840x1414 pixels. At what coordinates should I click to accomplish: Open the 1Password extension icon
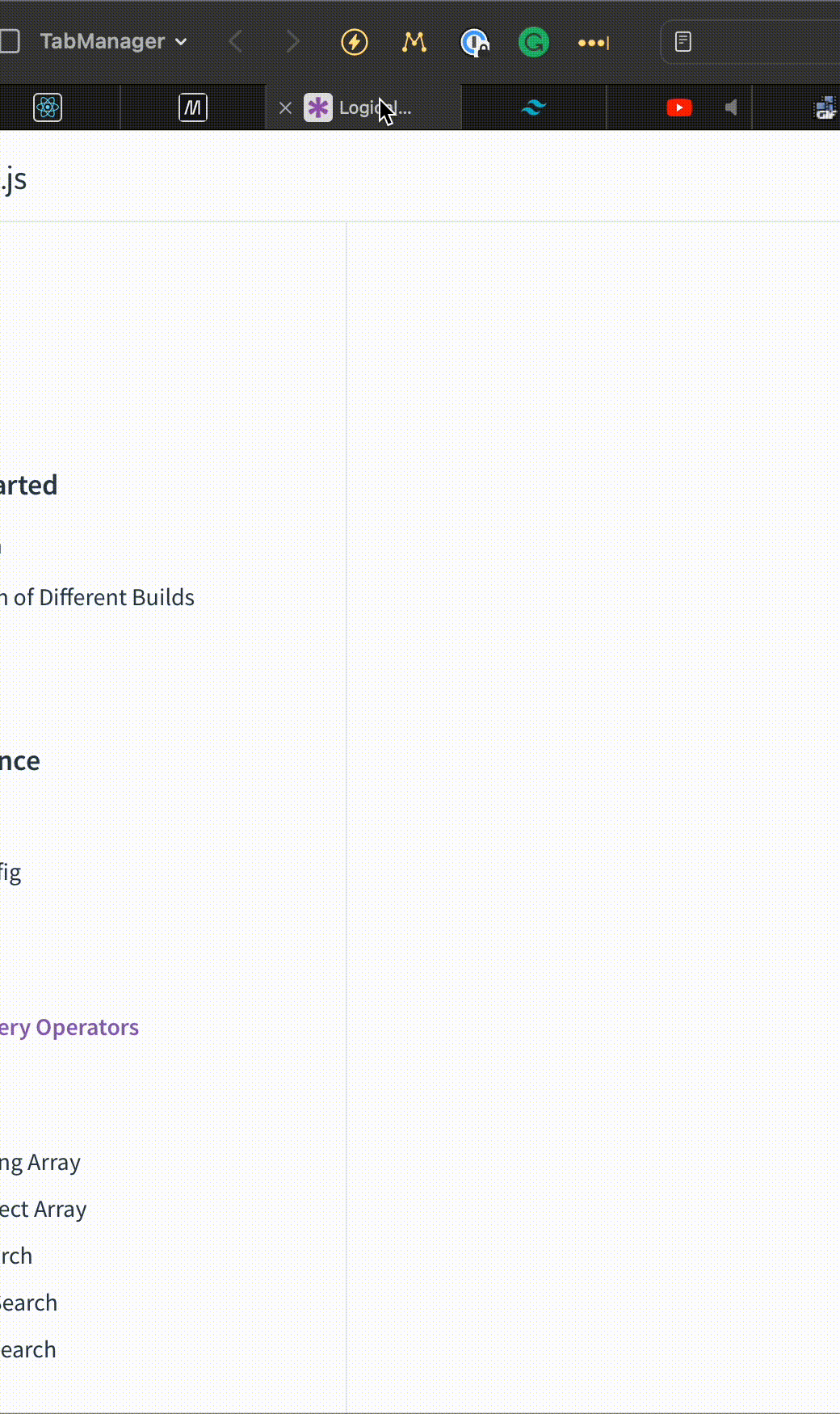point(474,42)
